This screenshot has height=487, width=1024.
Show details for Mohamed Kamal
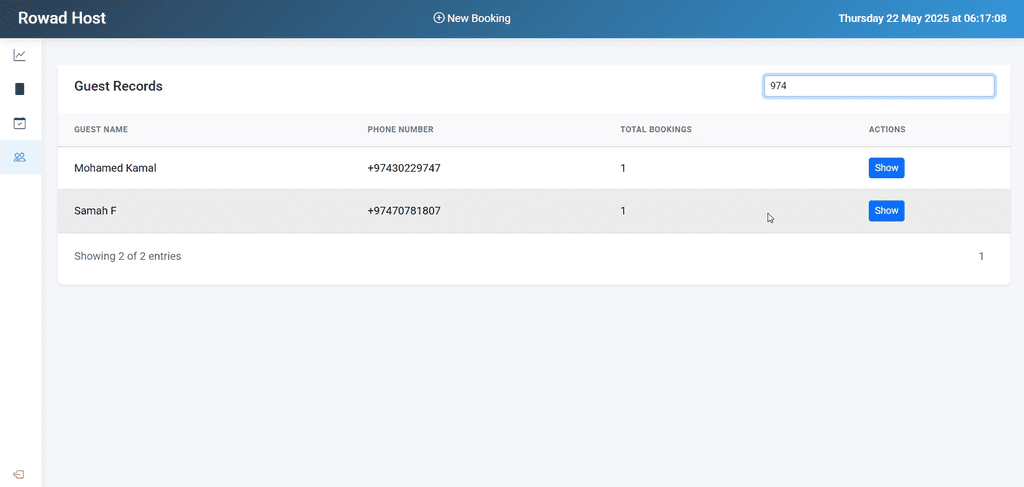[886, 168]
